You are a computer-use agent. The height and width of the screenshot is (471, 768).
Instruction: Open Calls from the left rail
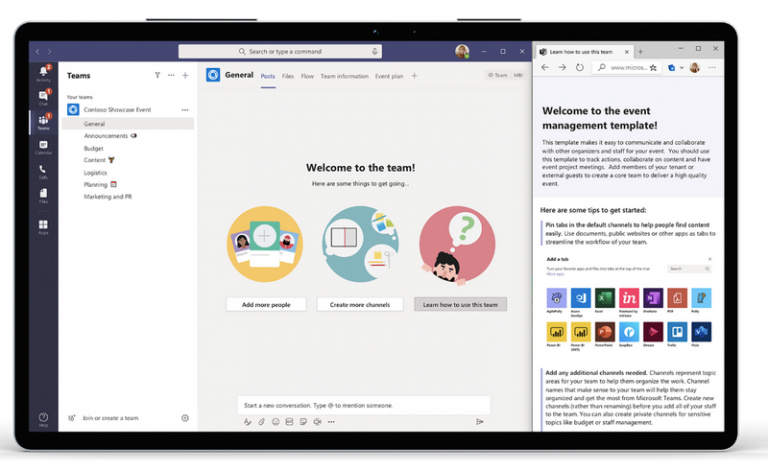[x=43, y=171]
